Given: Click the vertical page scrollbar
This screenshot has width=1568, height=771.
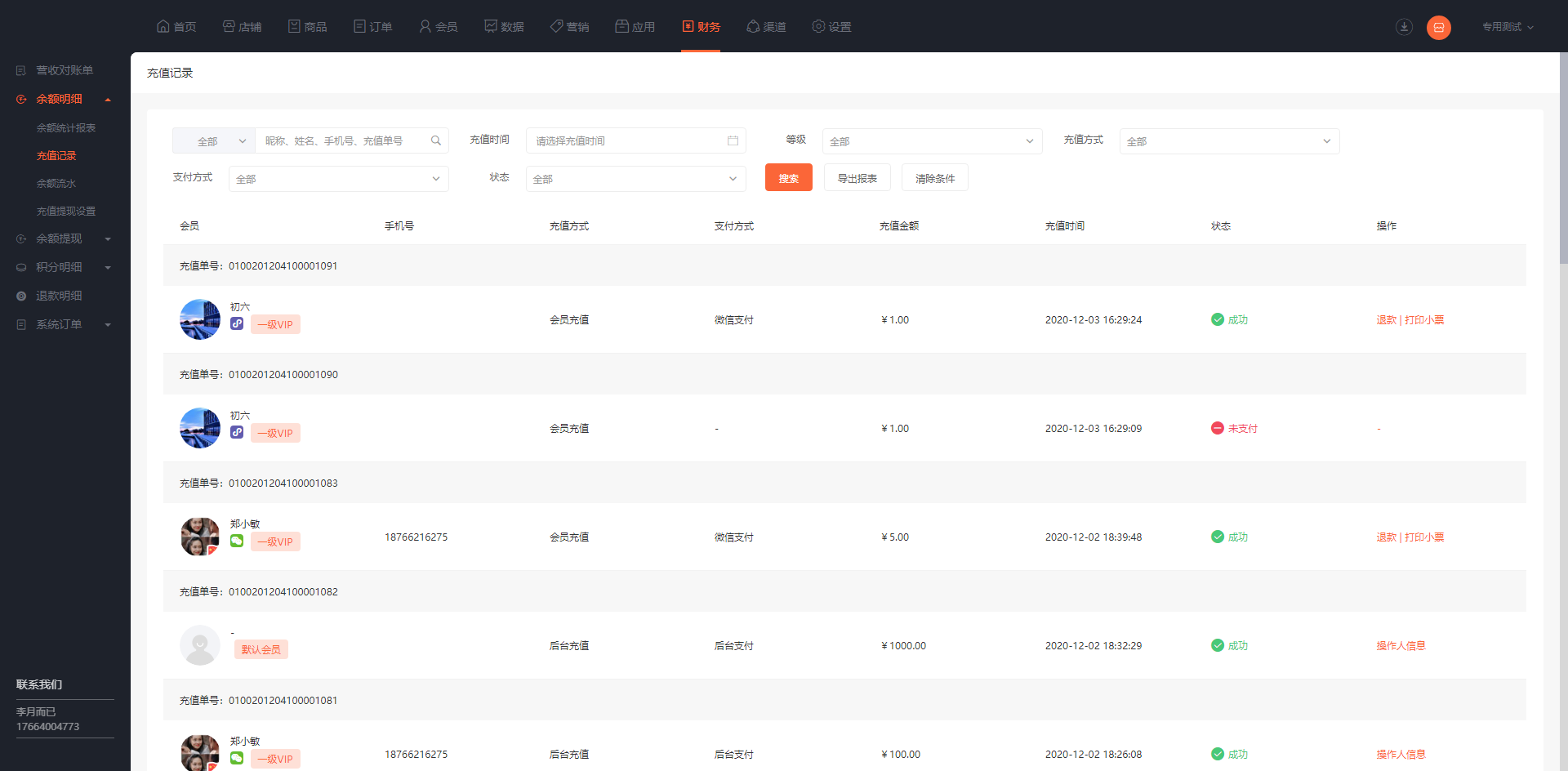Looking at the screenshot, I should [1563, 159].
